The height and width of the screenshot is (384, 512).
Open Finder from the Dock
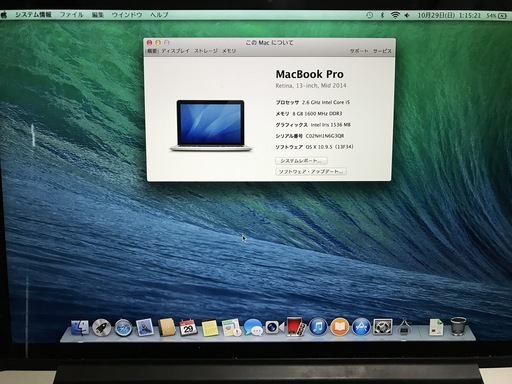click(80, 327)
